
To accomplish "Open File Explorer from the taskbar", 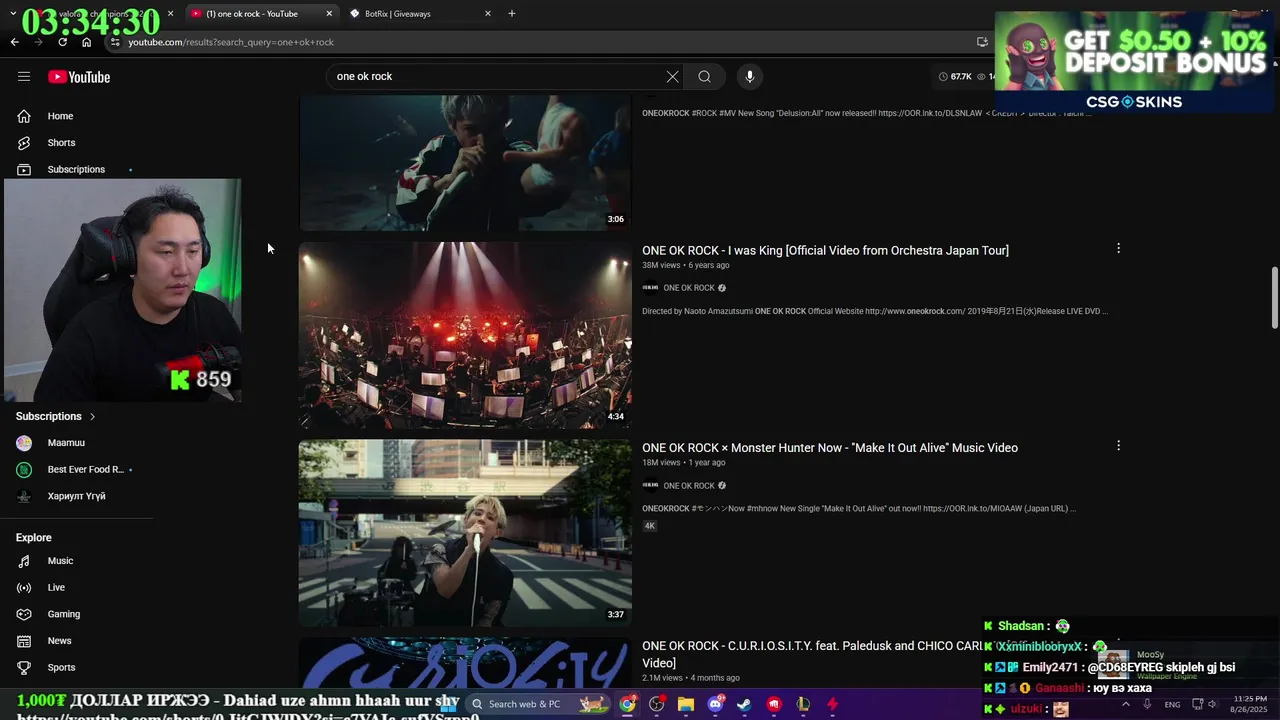I will coord(686,704).
